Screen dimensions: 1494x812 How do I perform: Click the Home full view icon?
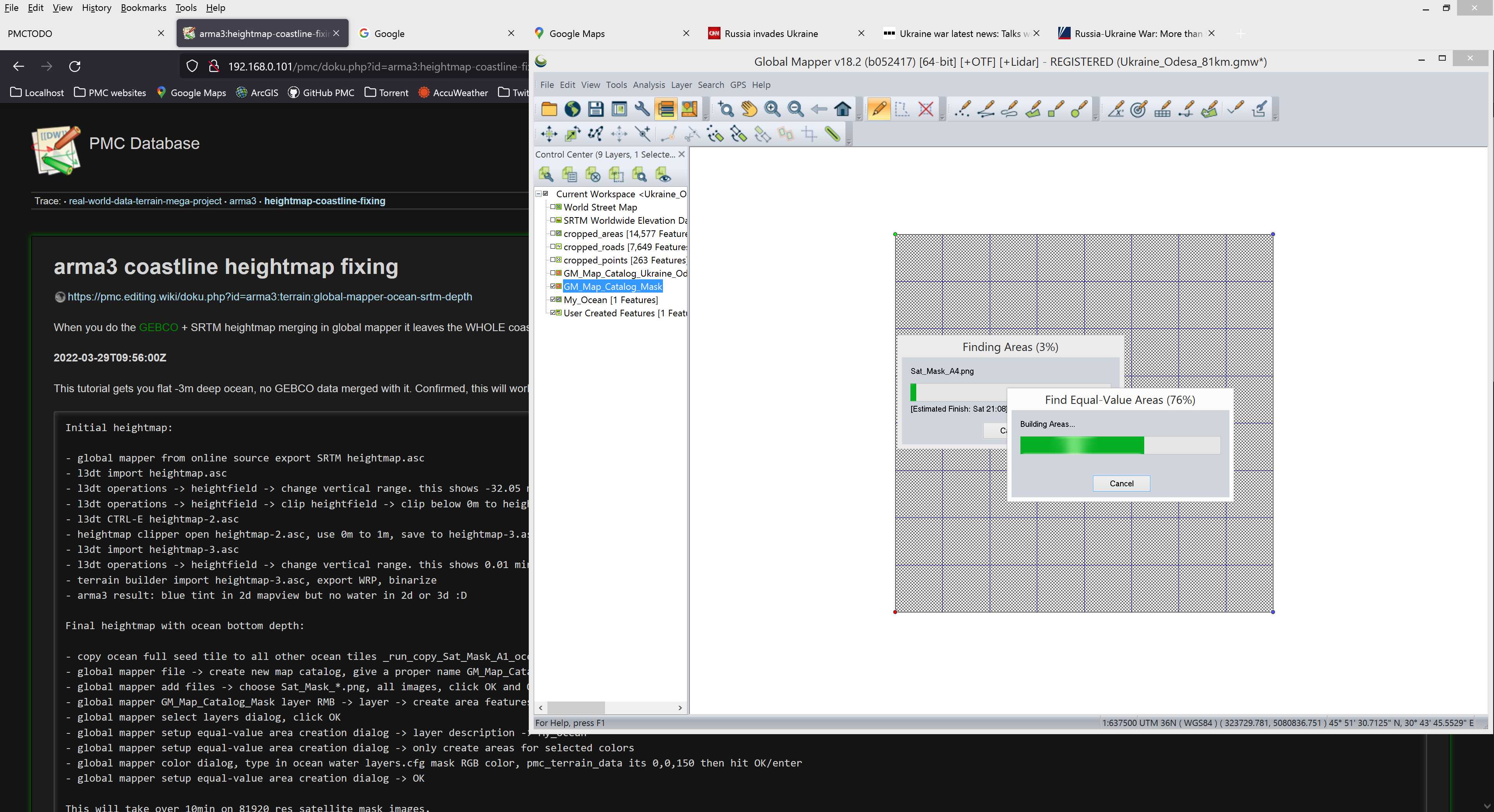[843, 109]
